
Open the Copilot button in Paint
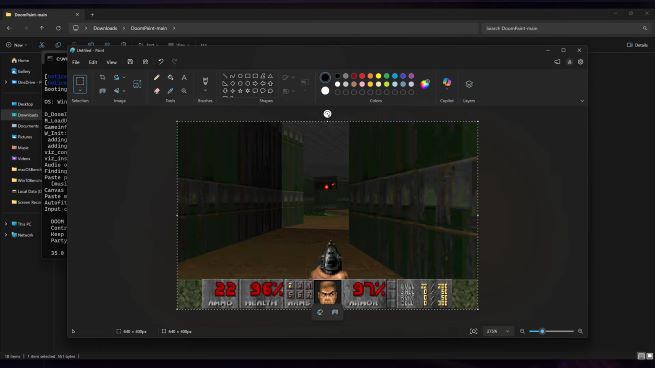[x=447, y=83]
